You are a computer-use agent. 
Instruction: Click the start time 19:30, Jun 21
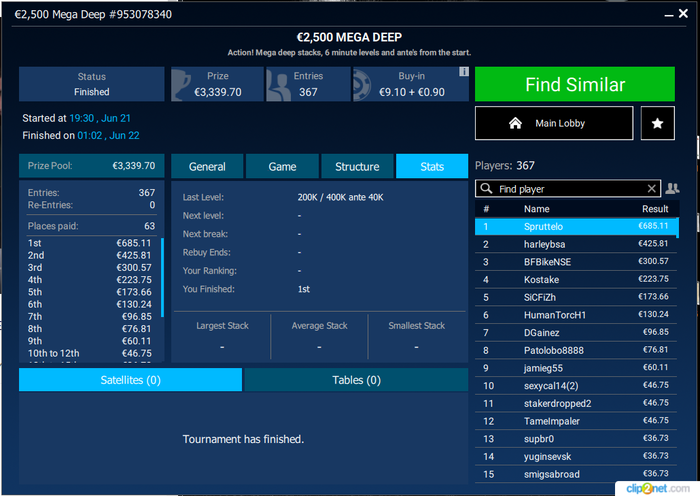coord(100,118)
